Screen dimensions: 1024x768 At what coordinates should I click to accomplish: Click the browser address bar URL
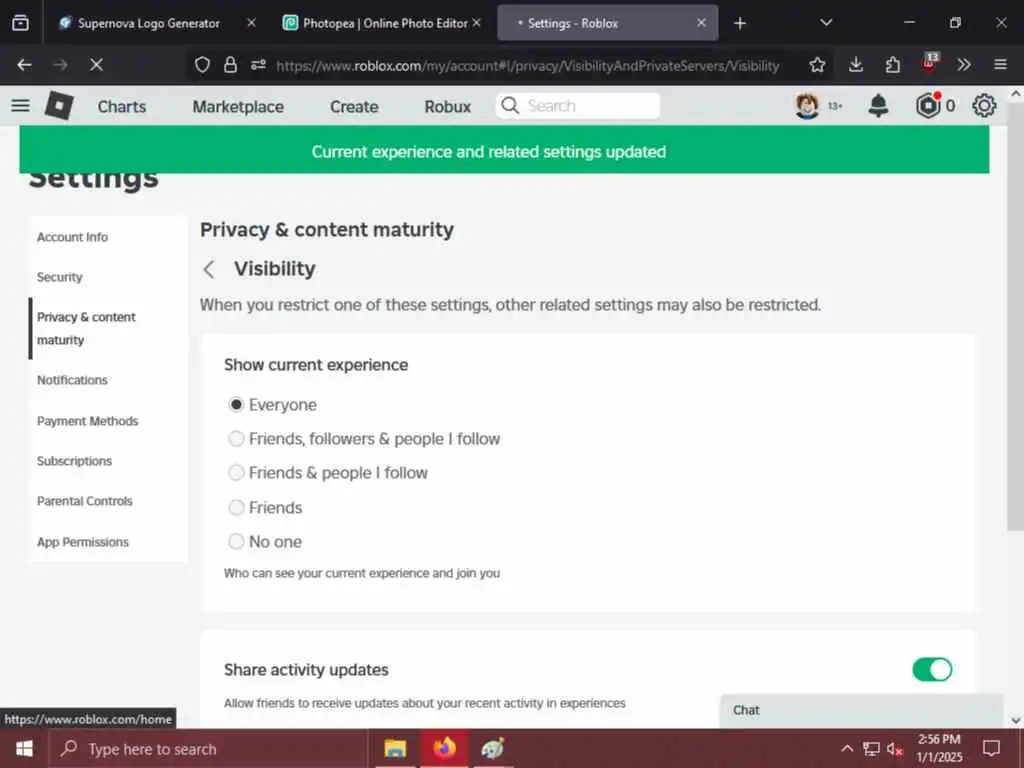(x=527, y=65)
